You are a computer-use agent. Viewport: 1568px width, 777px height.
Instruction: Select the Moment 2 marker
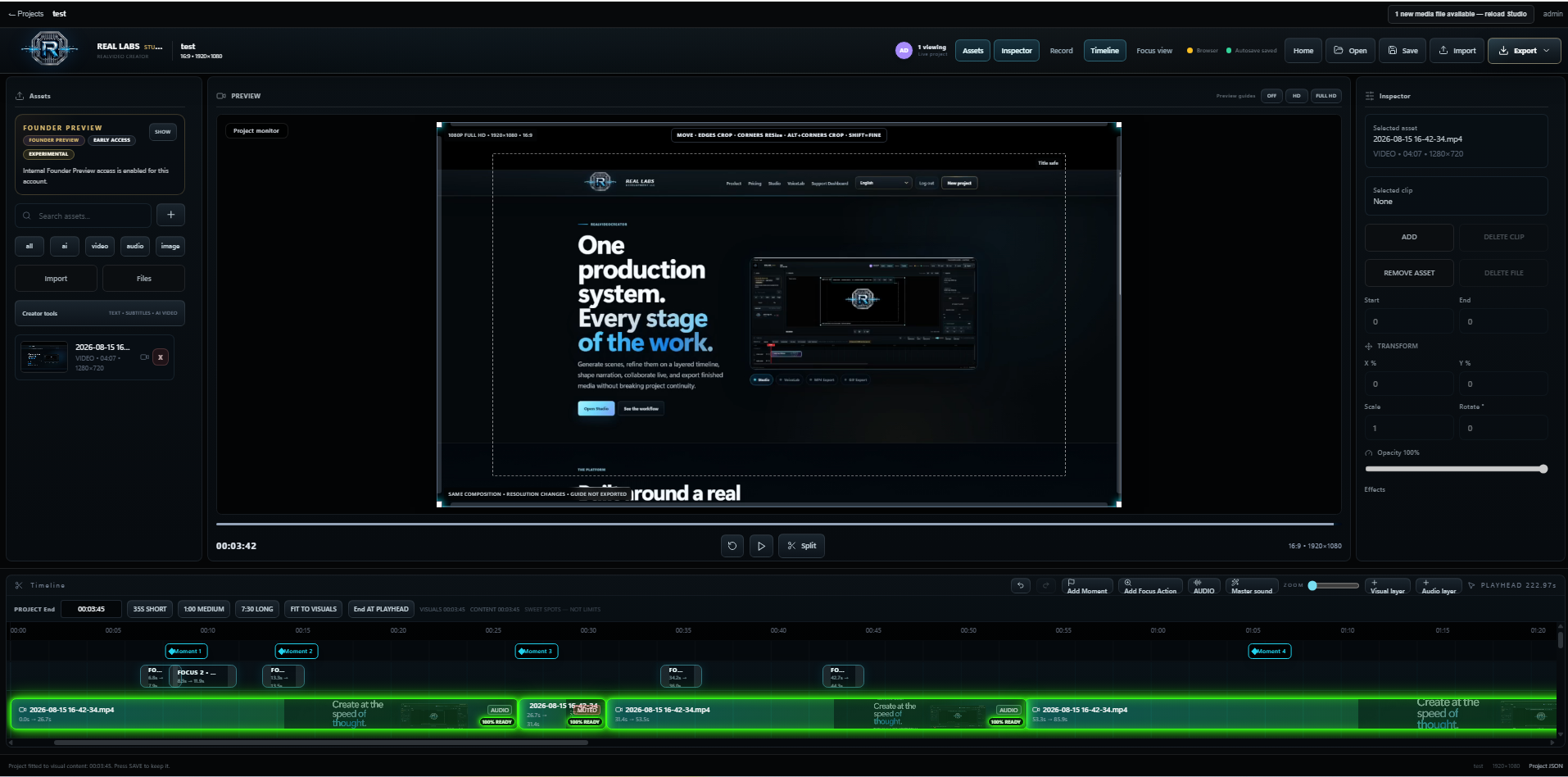click(297, 651)
